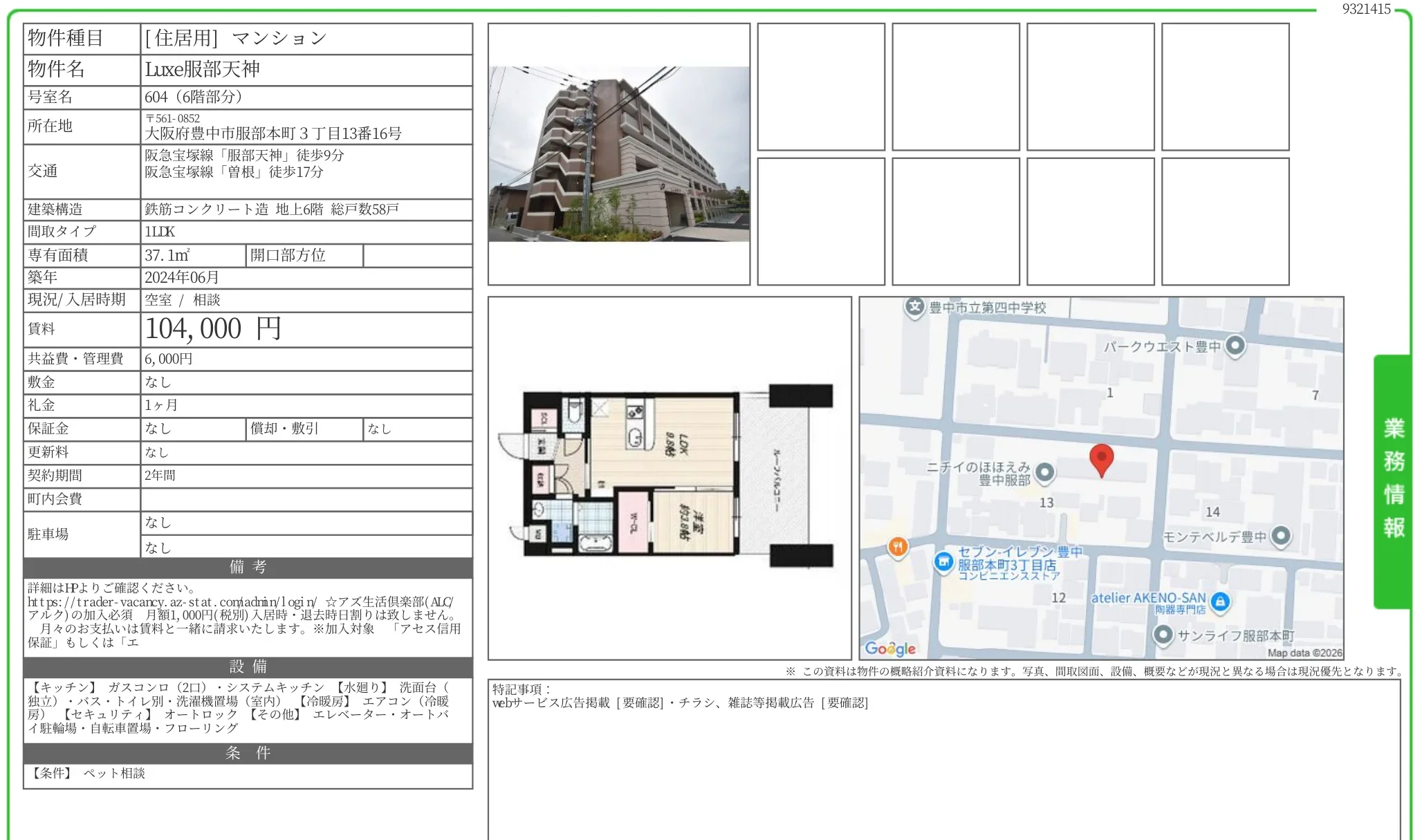Click the trader-vacancy URL in remarks
This screenshot has height=840, width=1422.
click(173, 602)
